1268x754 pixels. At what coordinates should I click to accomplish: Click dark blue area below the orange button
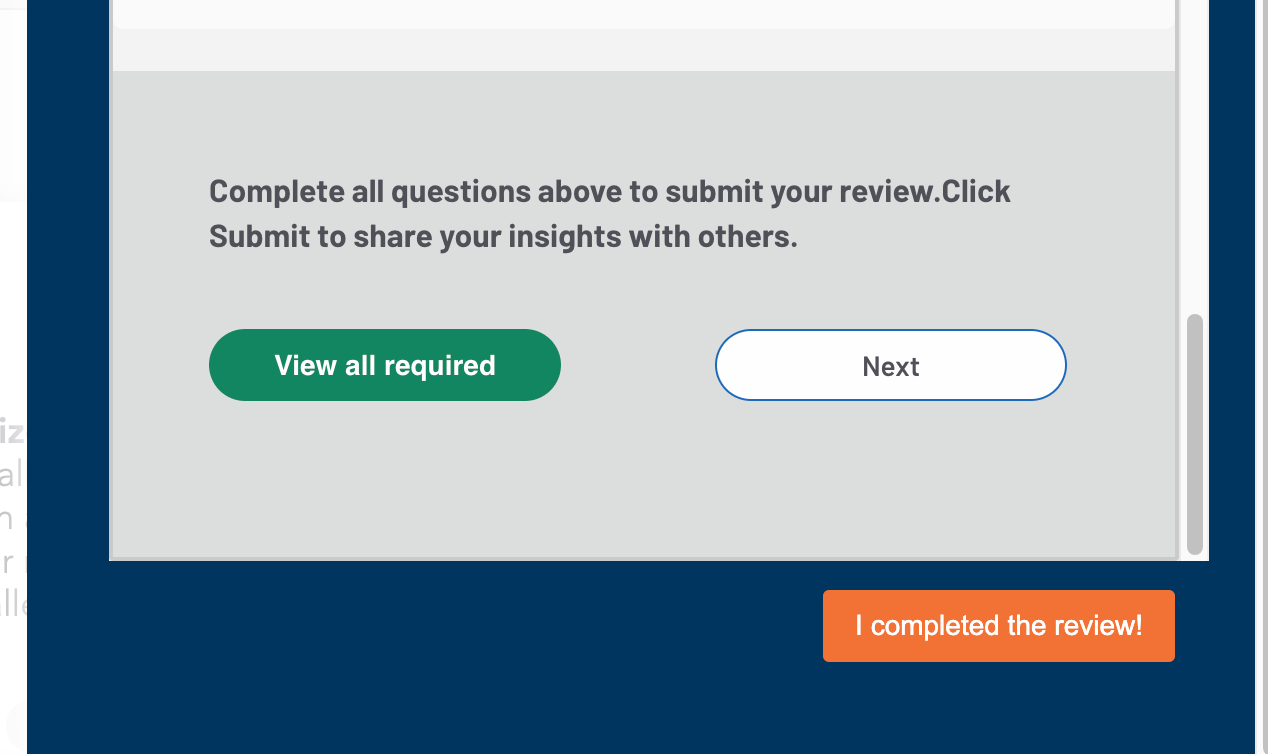click(x=998, y=710)
